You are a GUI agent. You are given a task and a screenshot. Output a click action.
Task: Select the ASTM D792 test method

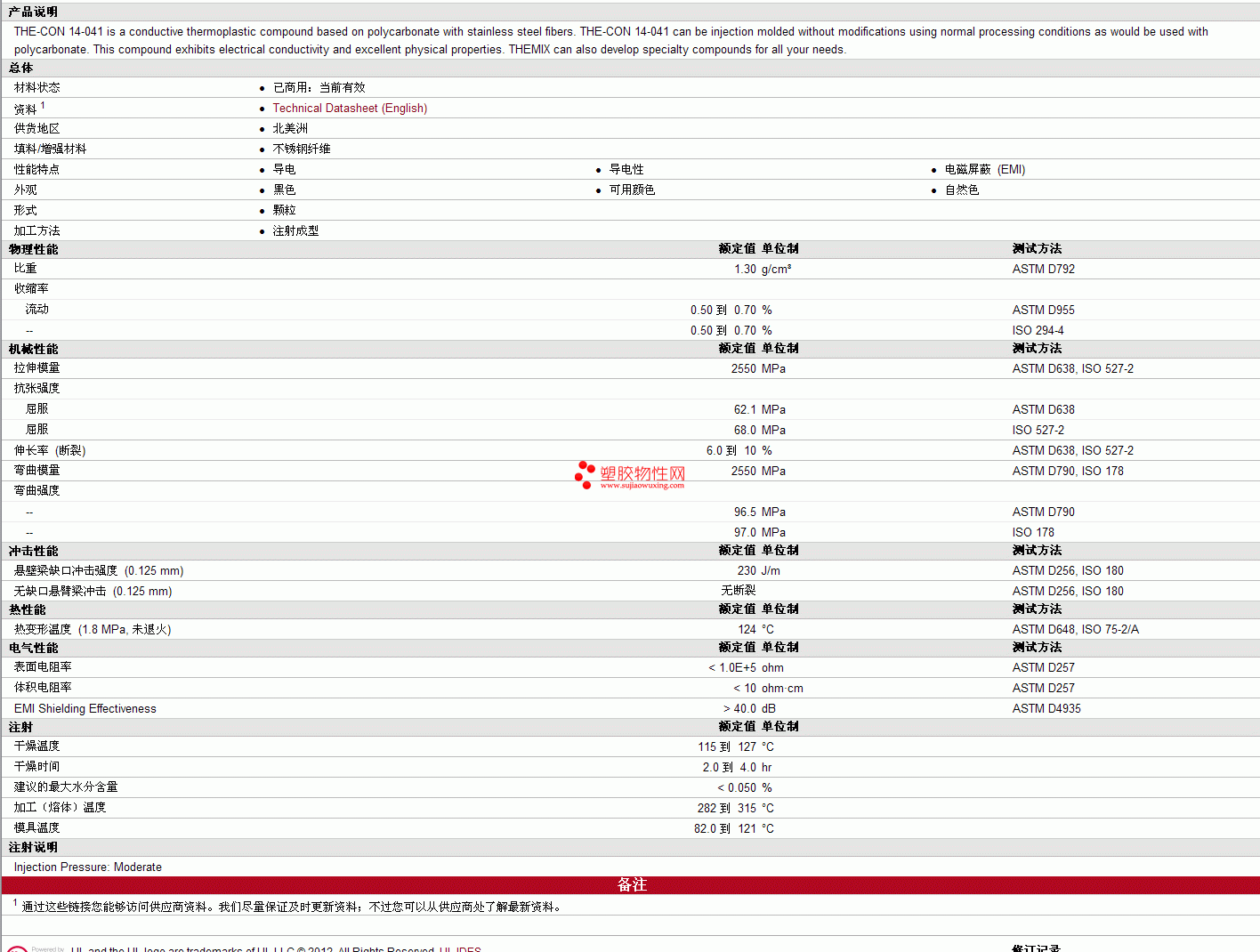pos(1044,269)
